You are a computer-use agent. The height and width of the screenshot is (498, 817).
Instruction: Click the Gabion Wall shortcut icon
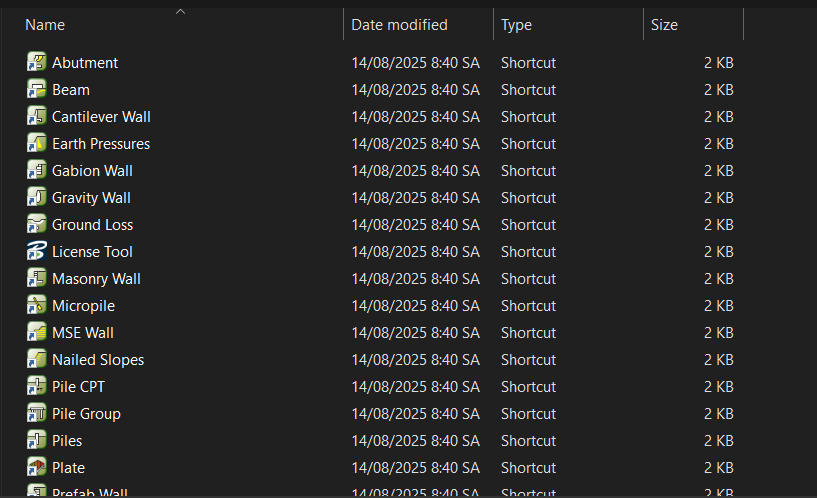tap(37, 170)
